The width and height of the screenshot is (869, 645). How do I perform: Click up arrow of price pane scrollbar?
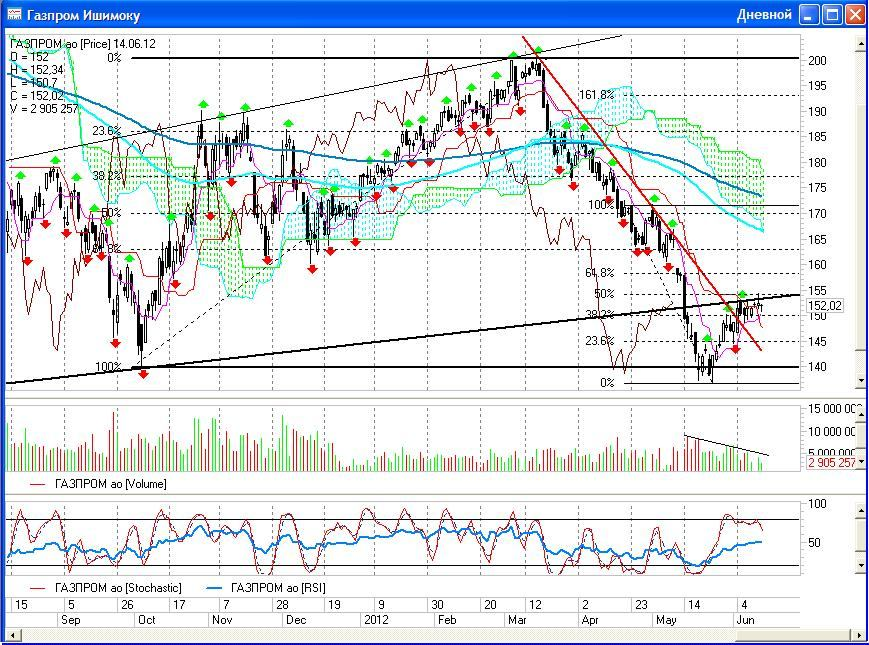pyautogui.click(x=861, y=43)
